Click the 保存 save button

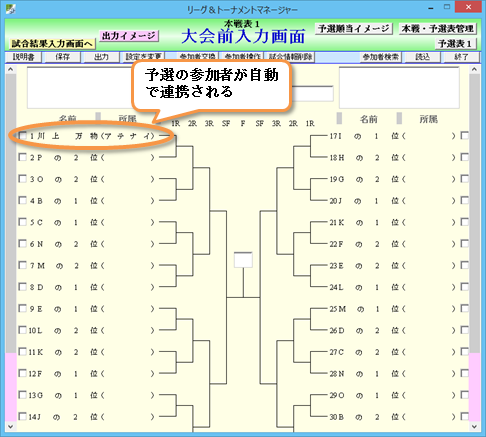pos(62,57)
